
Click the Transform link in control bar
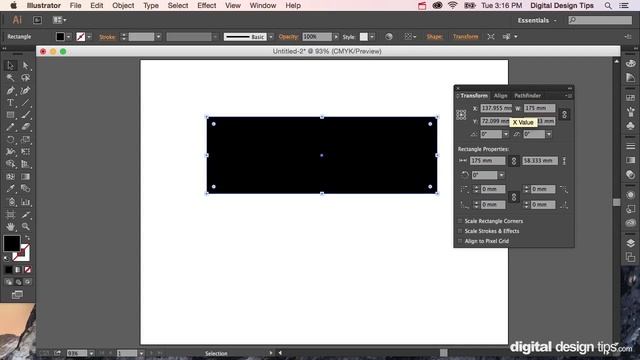click(465, 37)
